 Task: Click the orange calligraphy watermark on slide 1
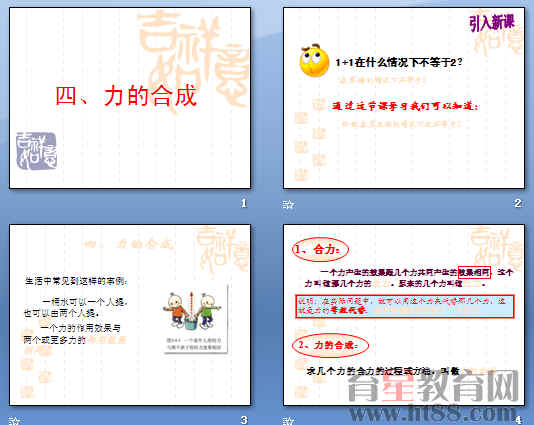click(x=193, y=60)
